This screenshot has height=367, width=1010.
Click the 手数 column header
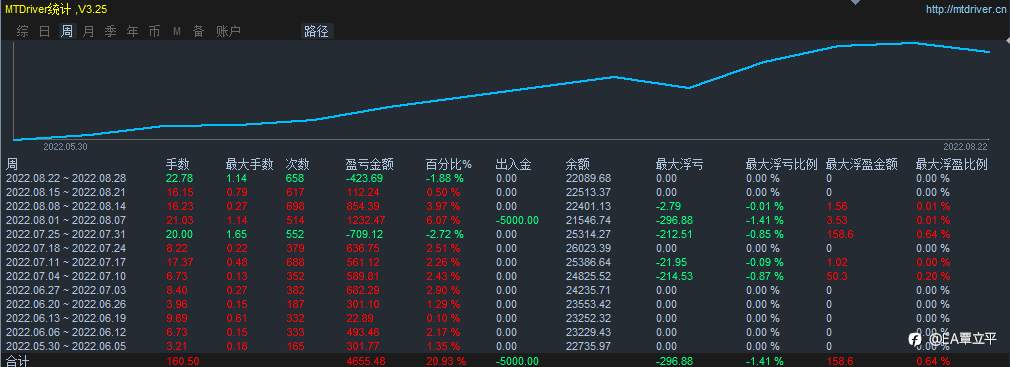178,165
